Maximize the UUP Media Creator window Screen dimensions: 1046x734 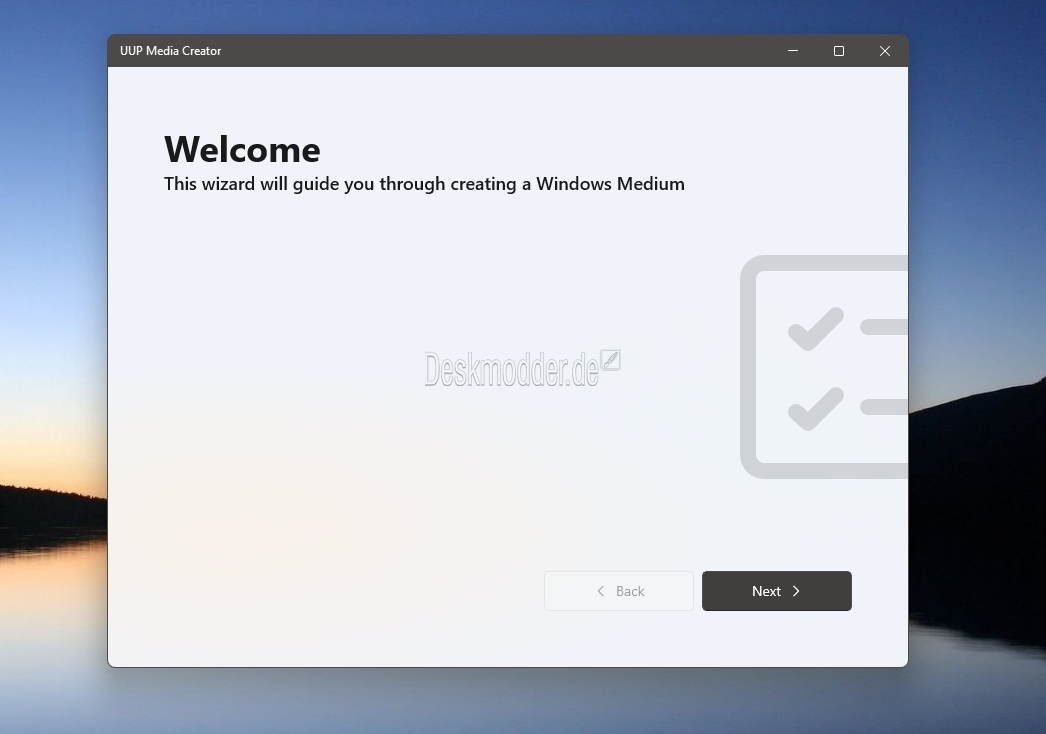tap(839, 51)
